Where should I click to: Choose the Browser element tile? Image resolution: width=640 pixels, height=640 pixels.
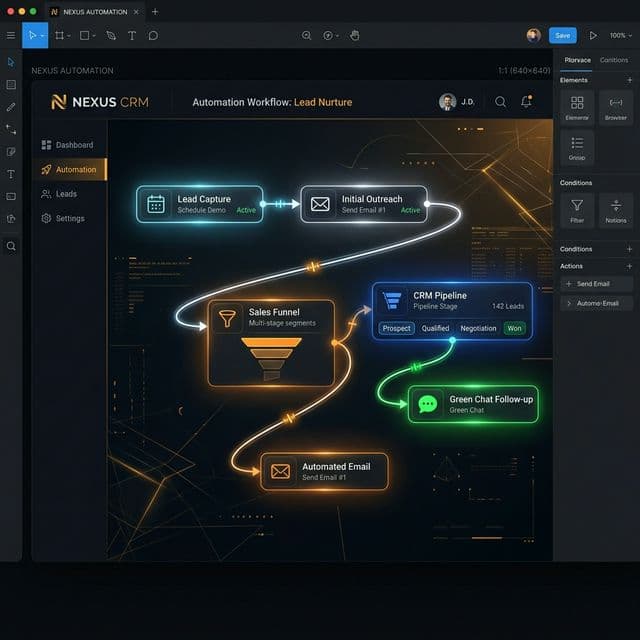click(616, 107)
